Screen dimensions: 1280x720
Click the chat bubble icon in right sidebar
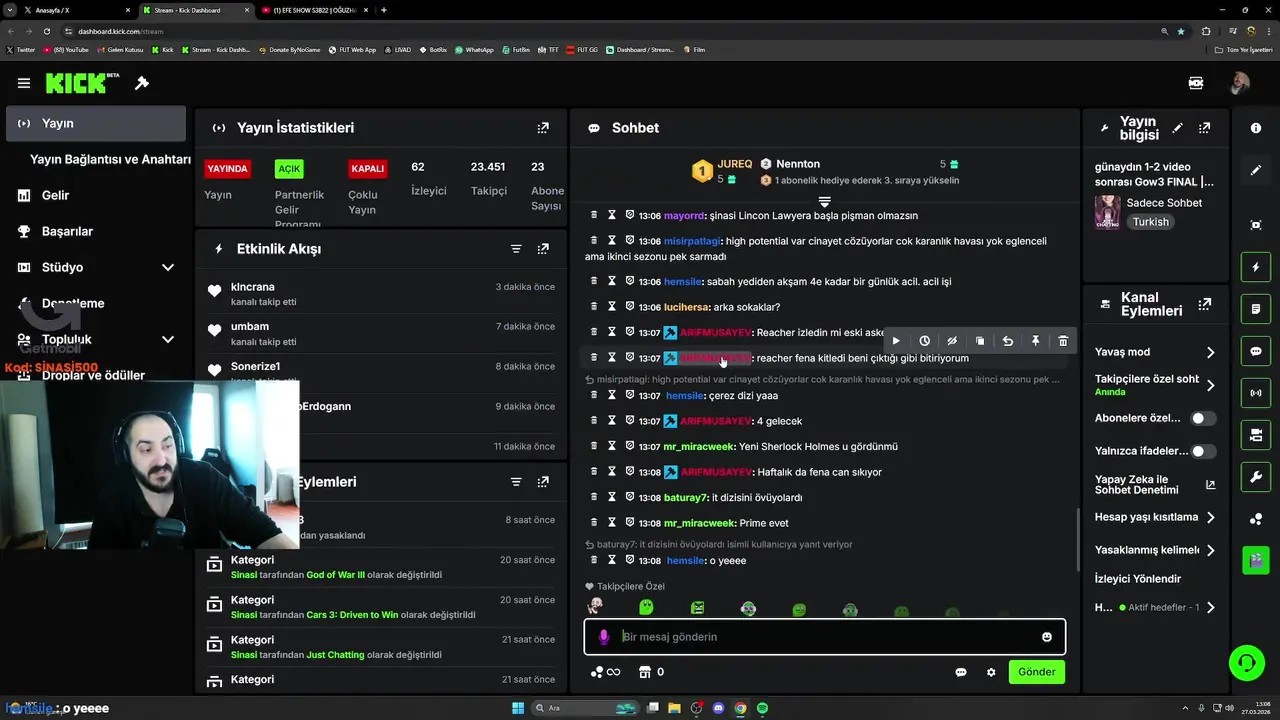click(x=1256, y=352)
